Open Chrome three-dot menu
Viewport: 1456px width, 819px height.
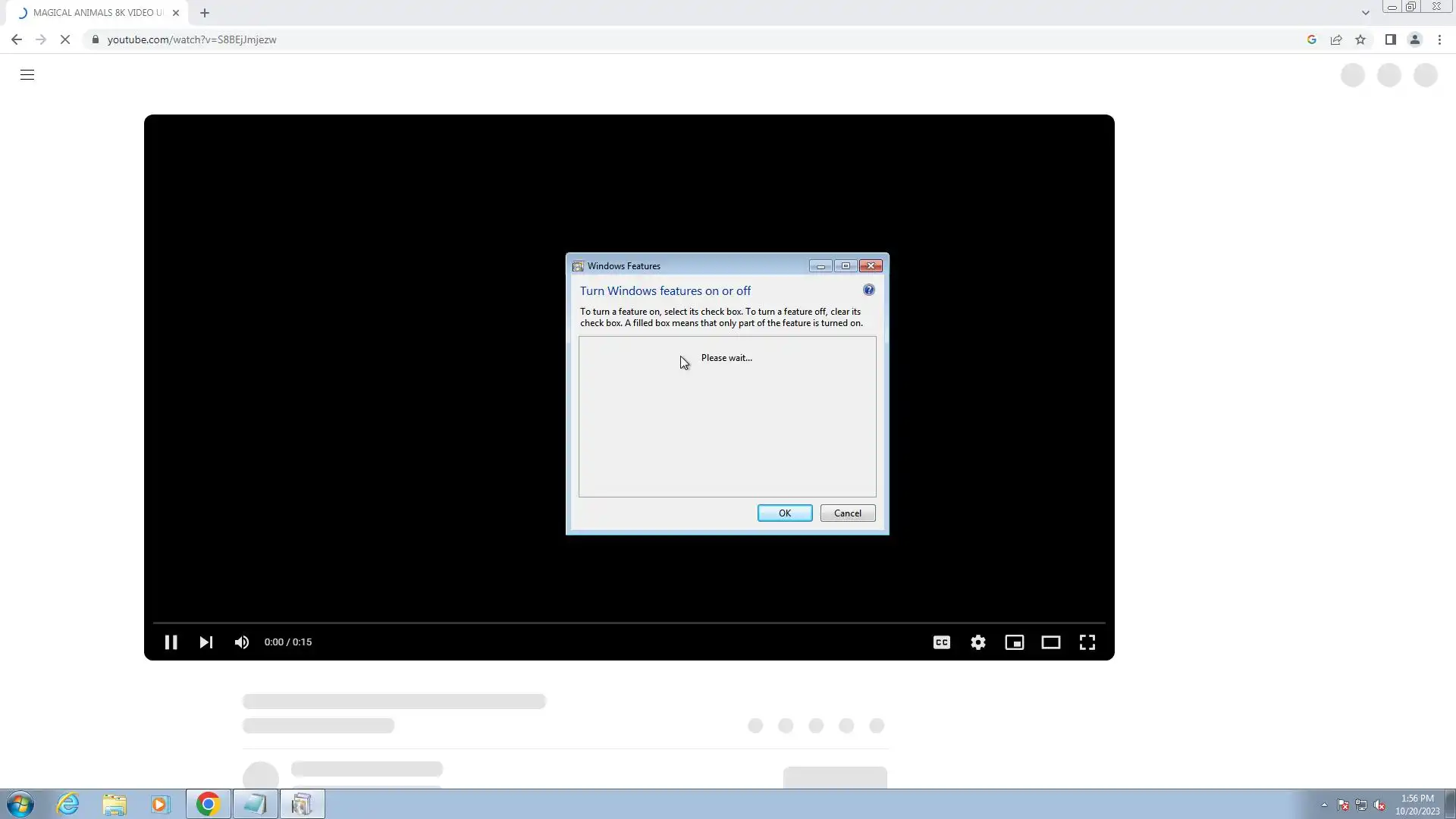(1439, 39)
